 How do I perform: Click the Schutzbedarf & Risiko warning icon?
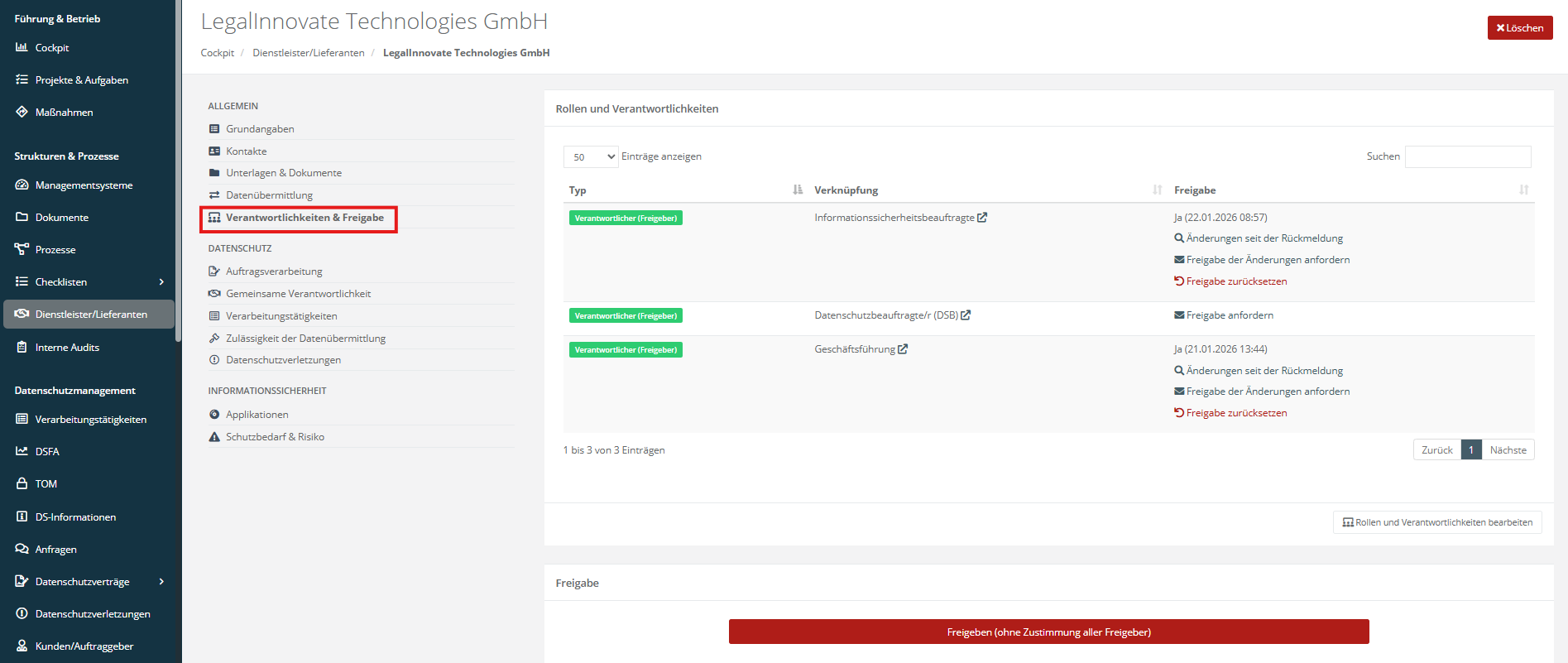point(214,437)
